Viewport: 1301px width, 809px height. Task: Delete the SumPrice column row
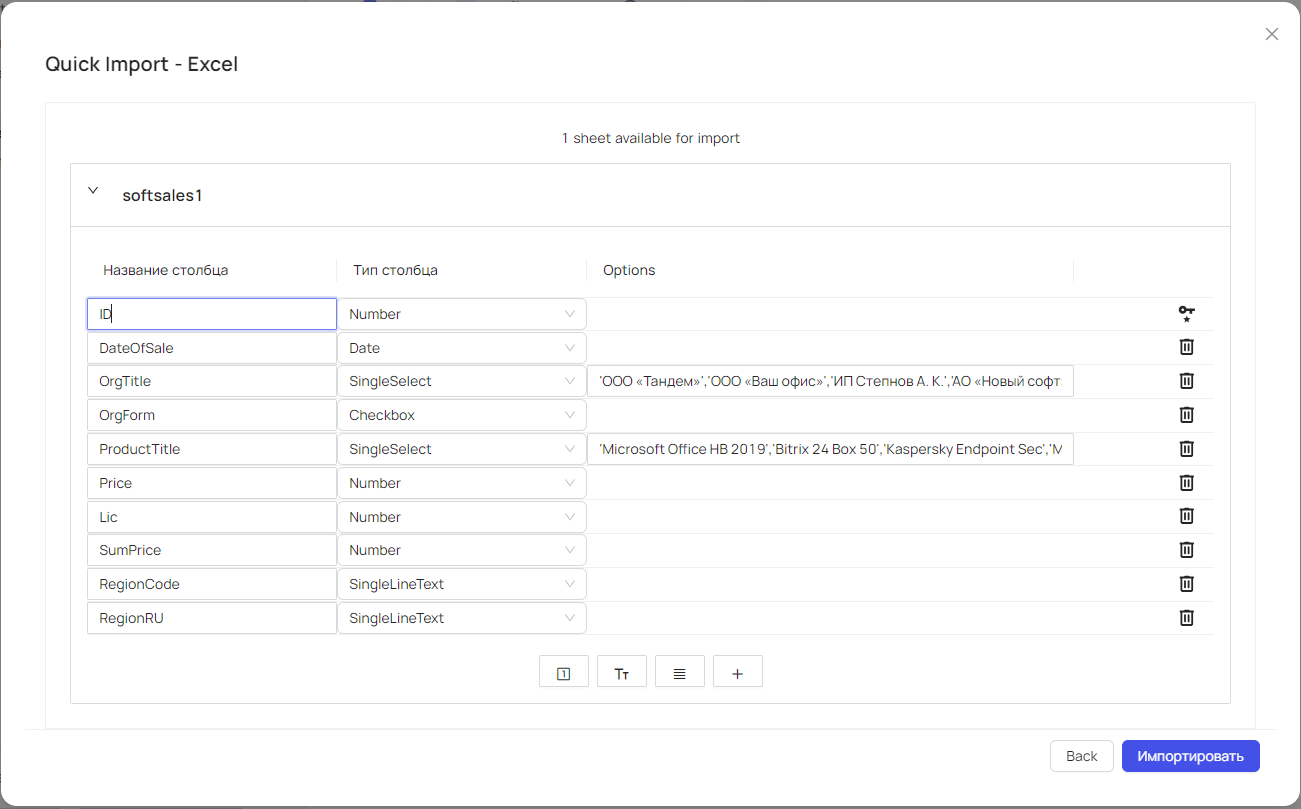[x=1186, y=550]
